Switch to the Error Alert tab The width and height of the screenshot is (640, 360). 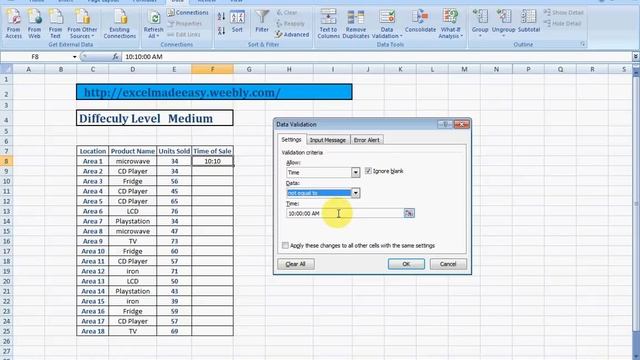point(366,140)
